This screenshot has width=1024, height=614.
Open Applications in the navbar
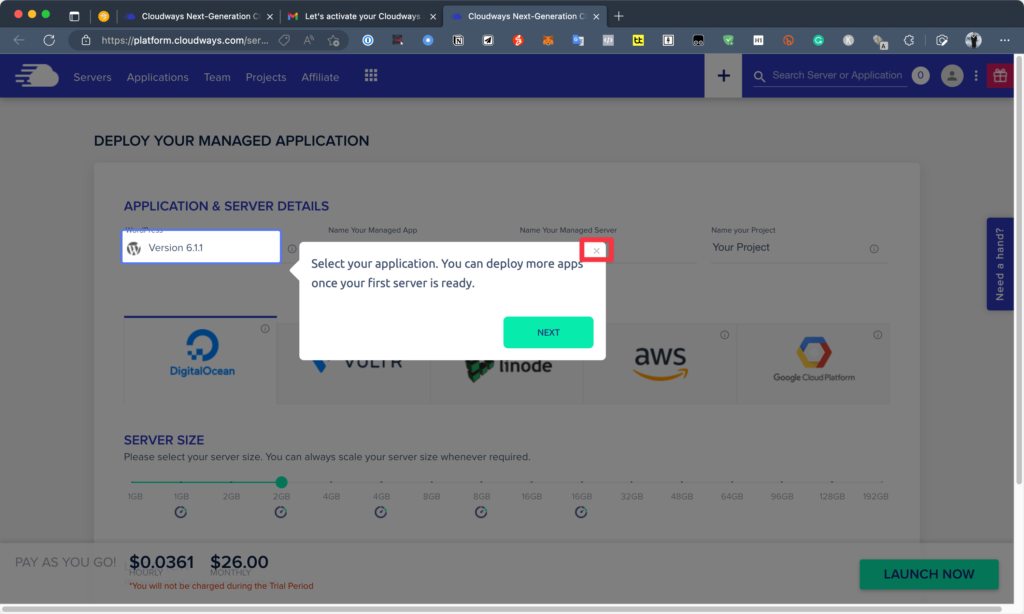coord(157,77)
